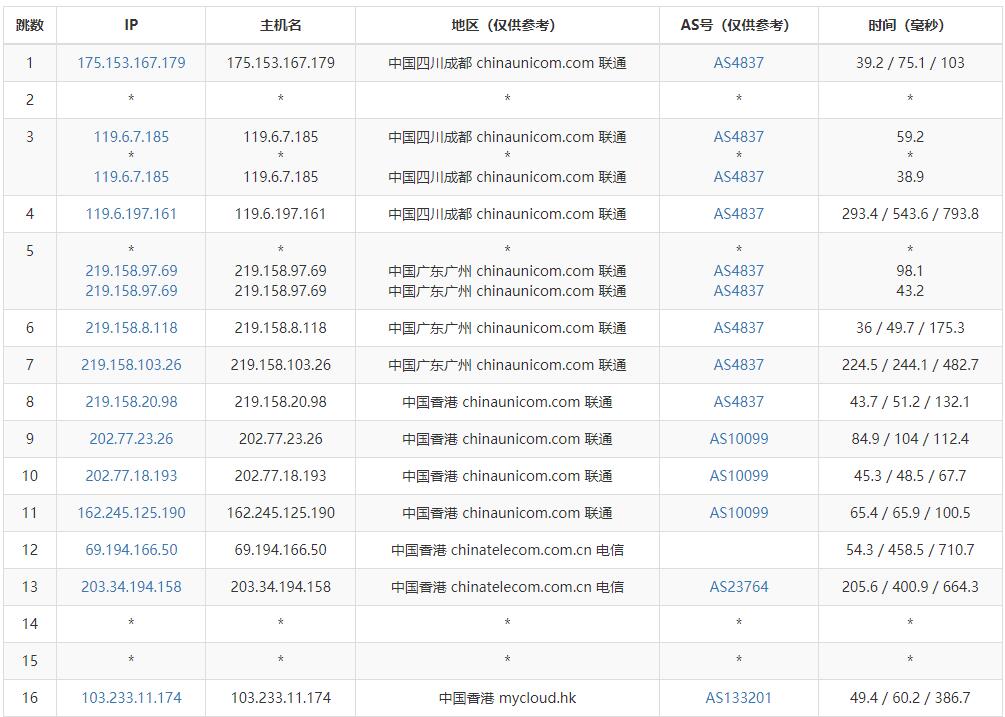Click hostname cell 203.34.194.158
The width and height of the screenshot is (1005, 717).
[281, 587]
